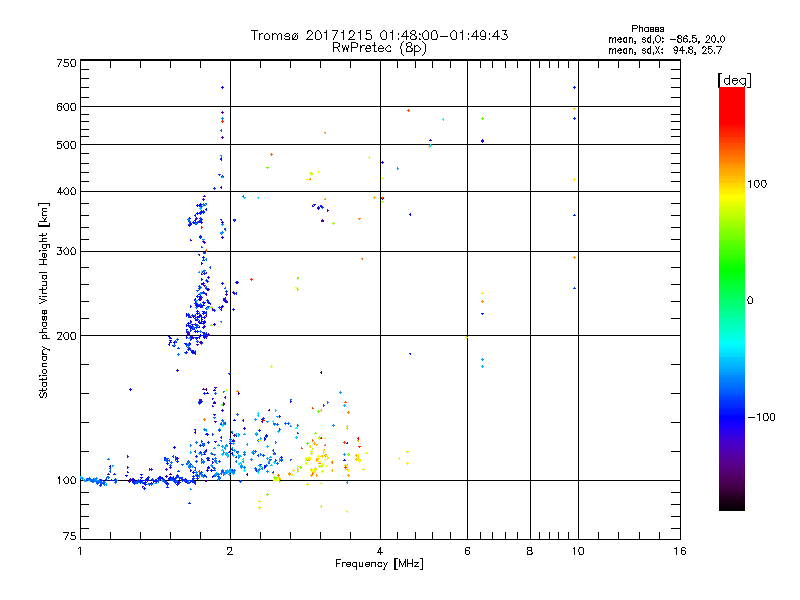The width and height of the screenshot is (800, 600).
Task: Click the '500' y-axis tick label
Action: (x=66, y=145)
